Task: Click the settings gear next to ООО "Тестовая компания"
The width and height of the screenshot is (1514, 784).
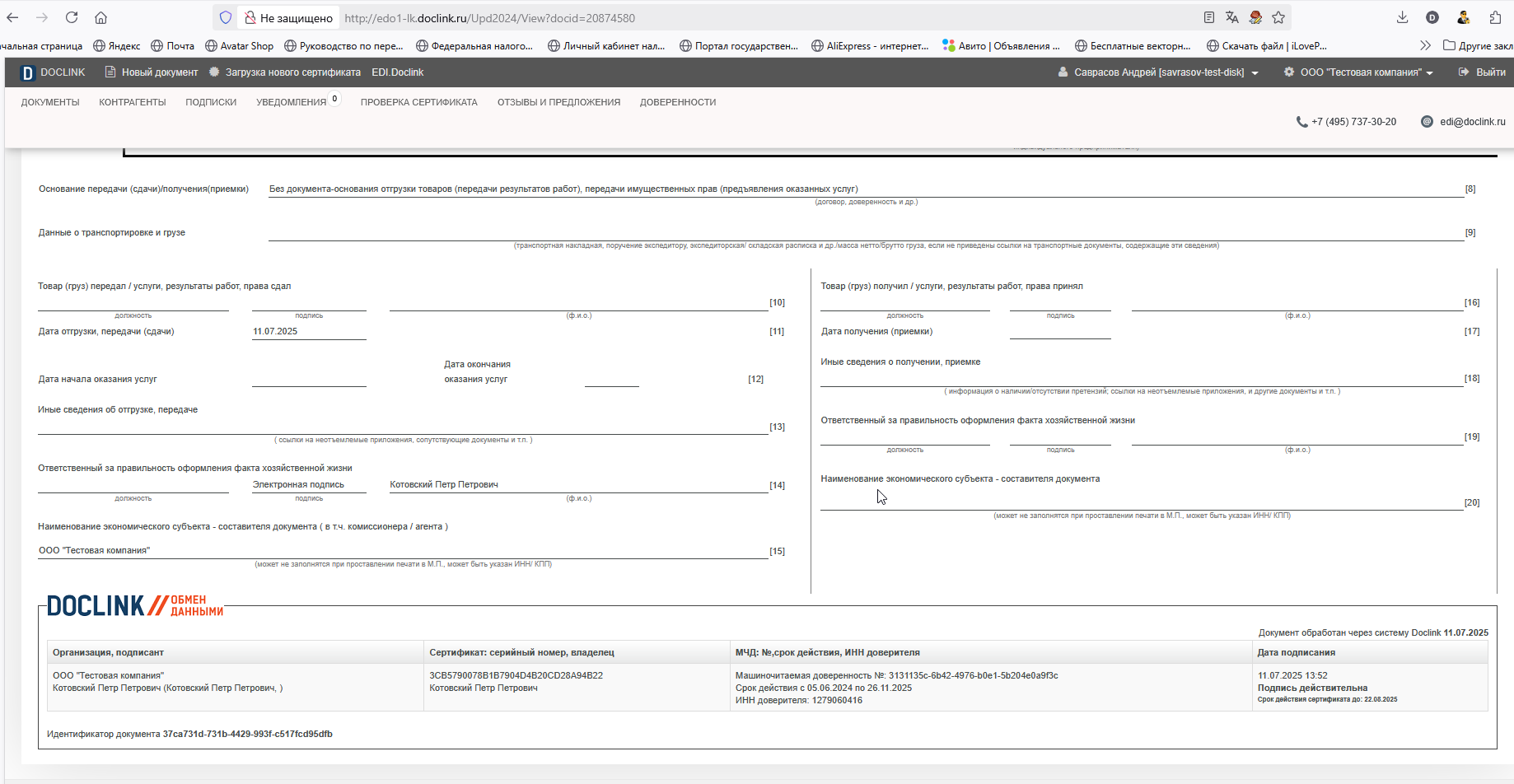Action: [1289, 72]
